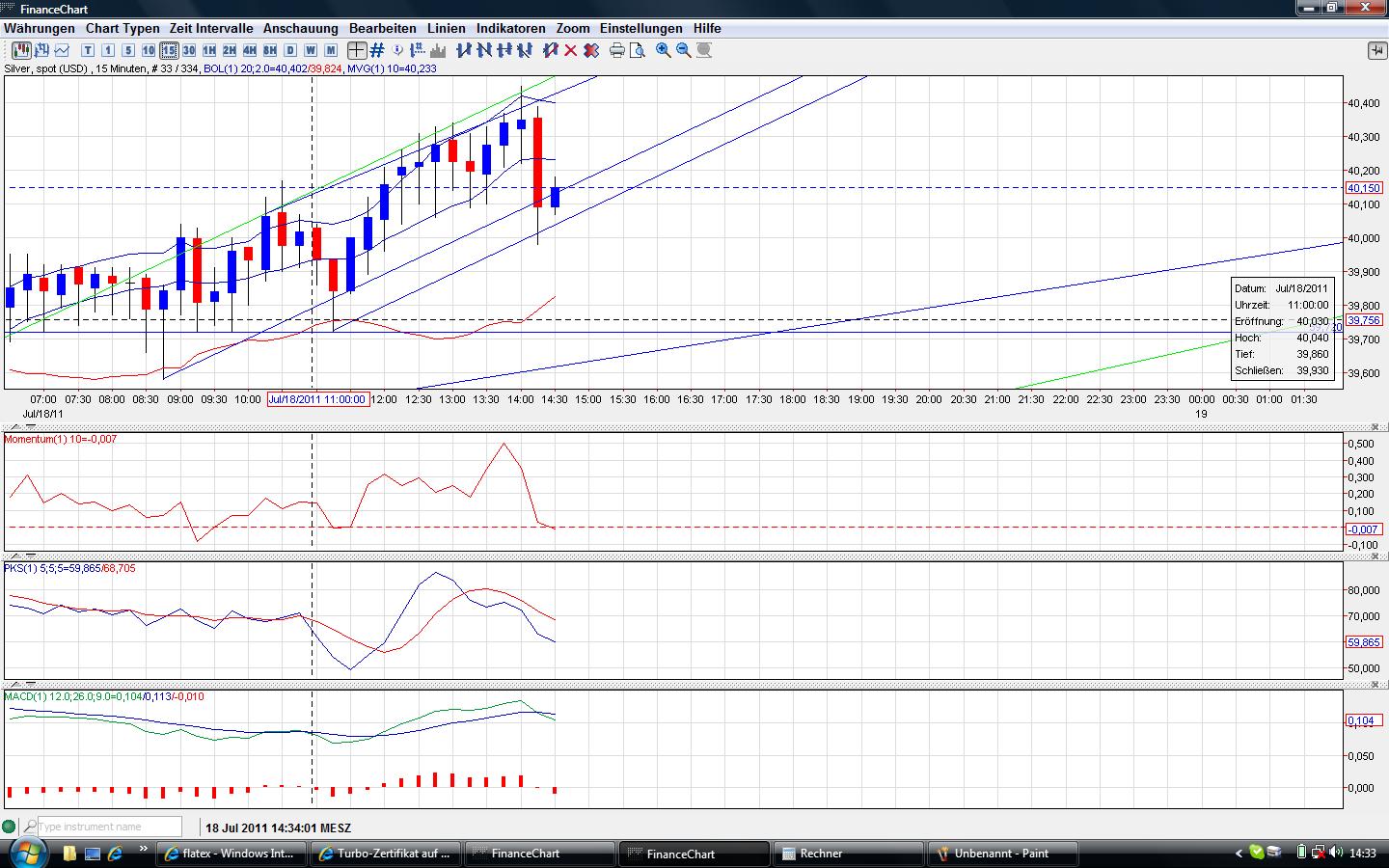Click the greyed-out reset zoom icon

pyautogui.click(x=704, y=50)
